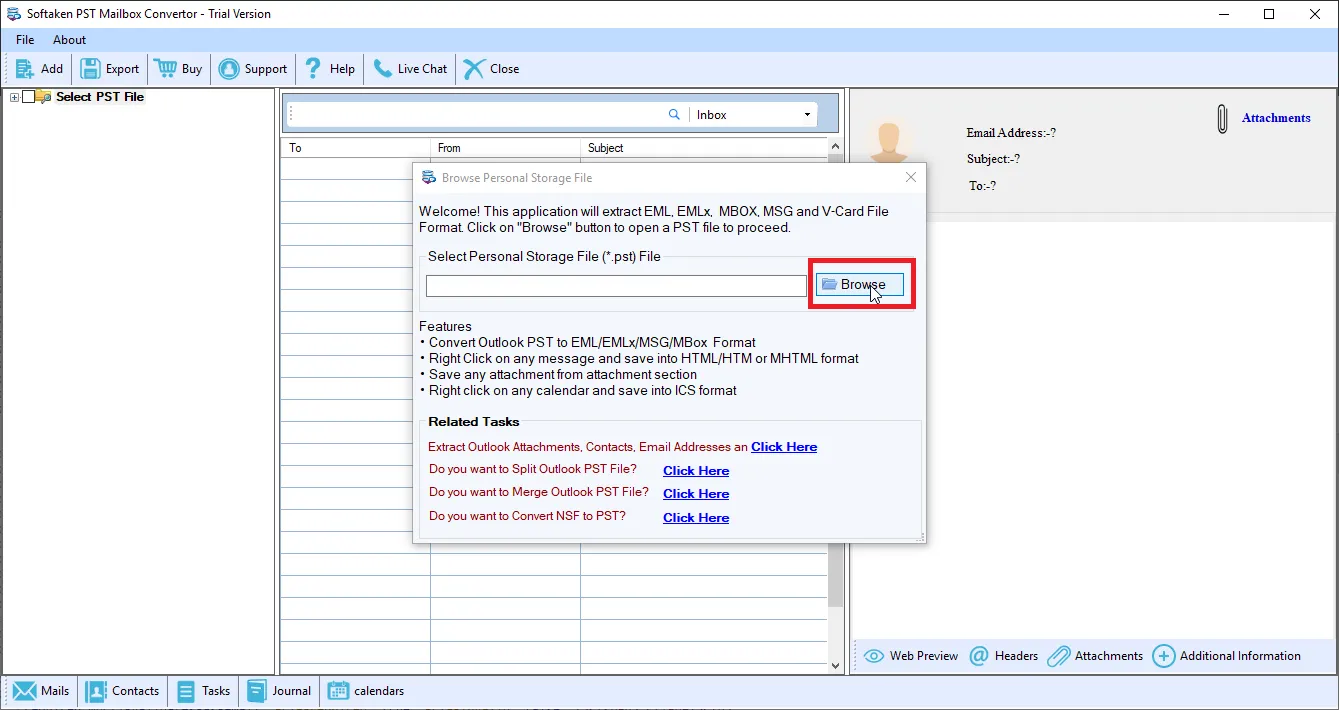Open Web Preview tab in the preview pane
The image size is (1339, 710).
click(x=911, y=656)
